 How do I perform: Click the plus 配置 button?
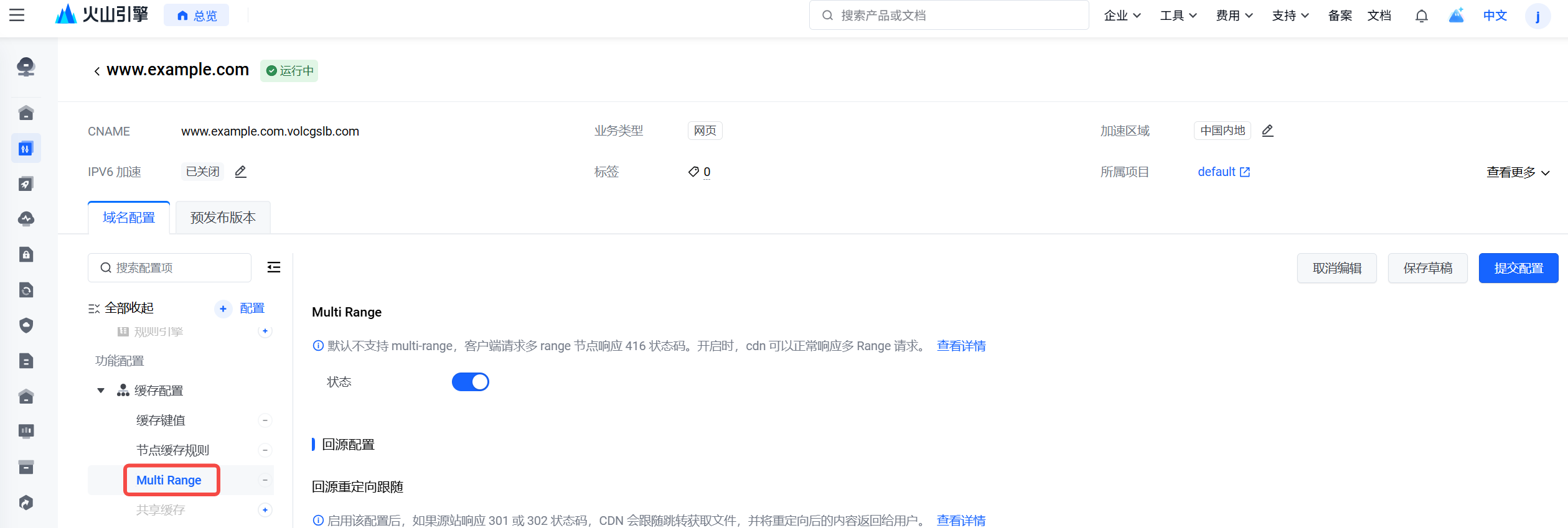coord(240,308)
